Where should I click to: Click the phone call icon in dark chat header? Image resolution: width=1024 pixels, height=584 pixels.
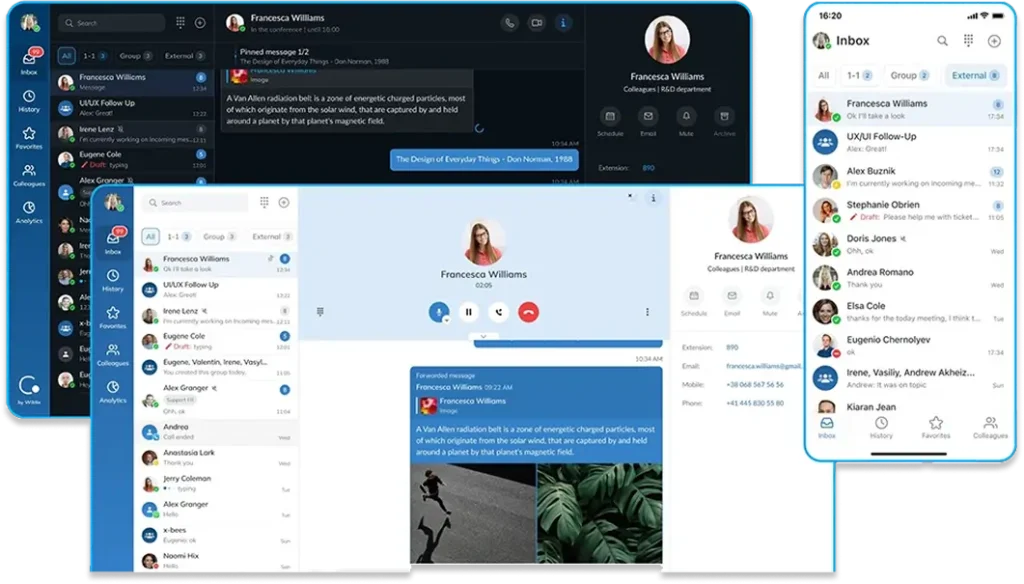click(510, 23)
